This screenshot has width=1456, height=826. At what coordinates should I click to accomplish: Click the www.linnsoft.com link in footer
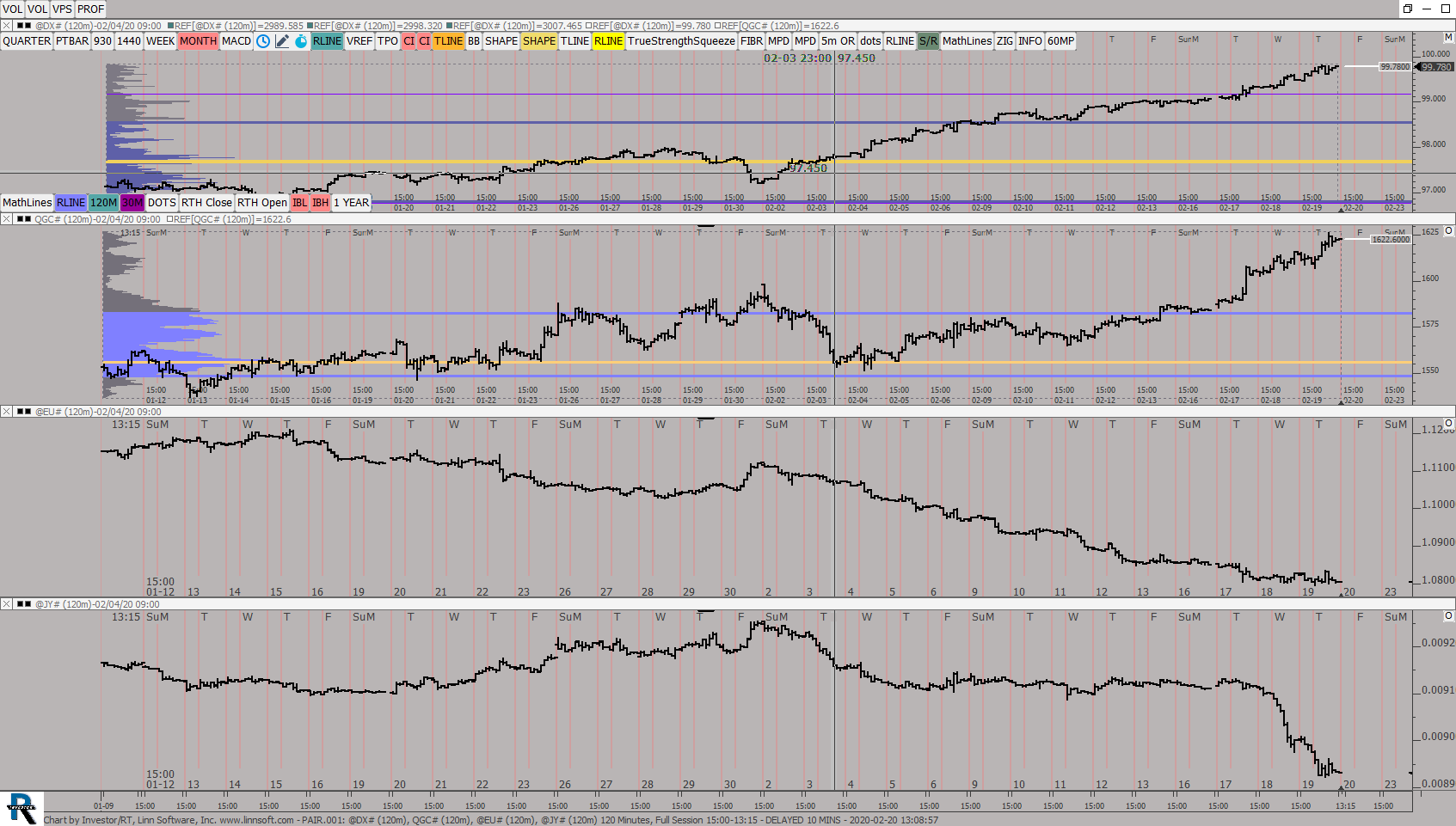pyautogui.click(x=257, y=820)
